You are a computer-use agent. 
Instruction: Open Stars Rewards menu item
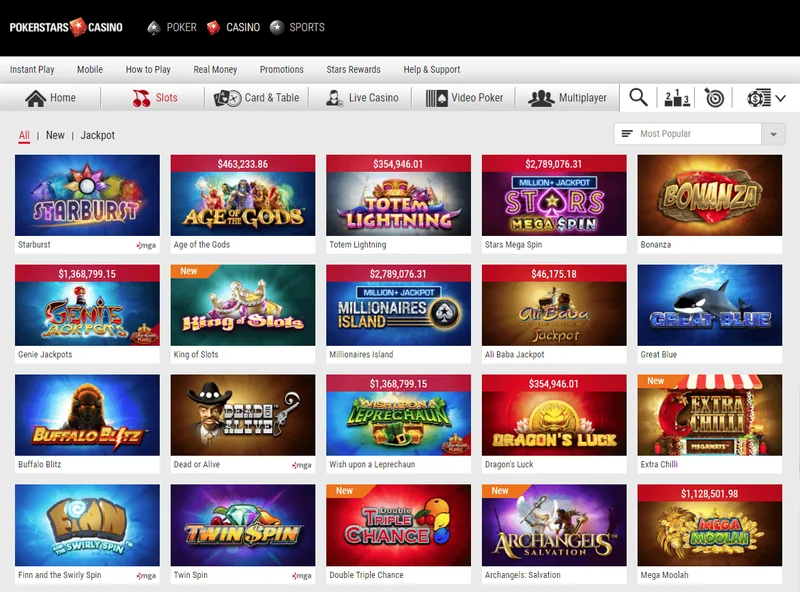354,69
